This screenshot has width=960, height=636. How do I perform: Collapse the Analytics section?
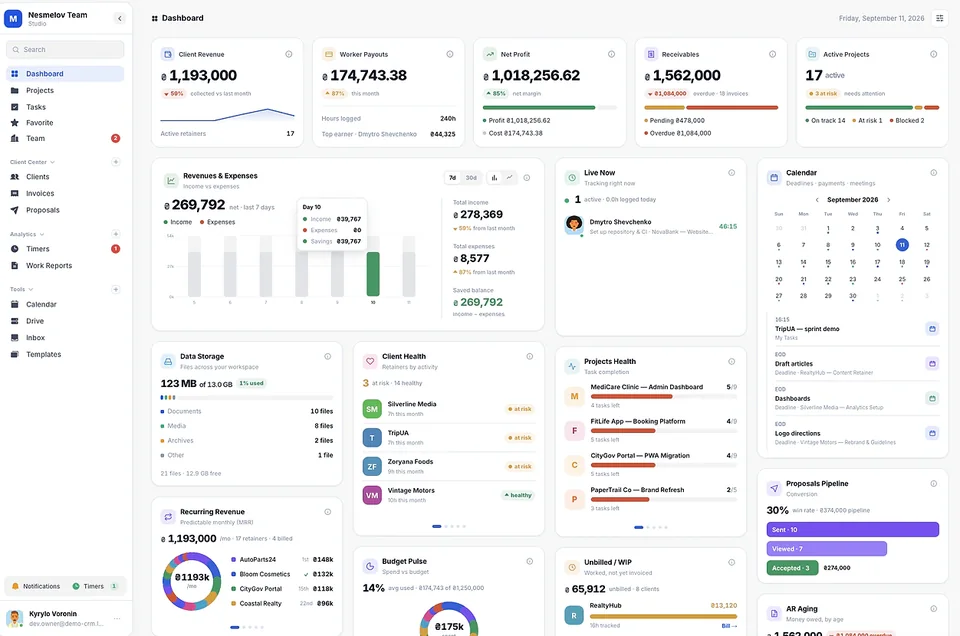[27, 234]
